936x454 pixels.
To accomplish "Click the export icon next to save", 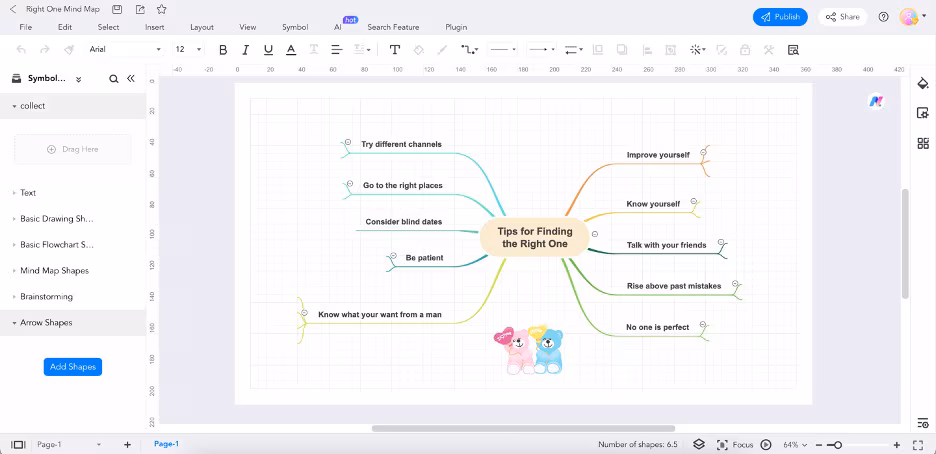I will [140, 10].
